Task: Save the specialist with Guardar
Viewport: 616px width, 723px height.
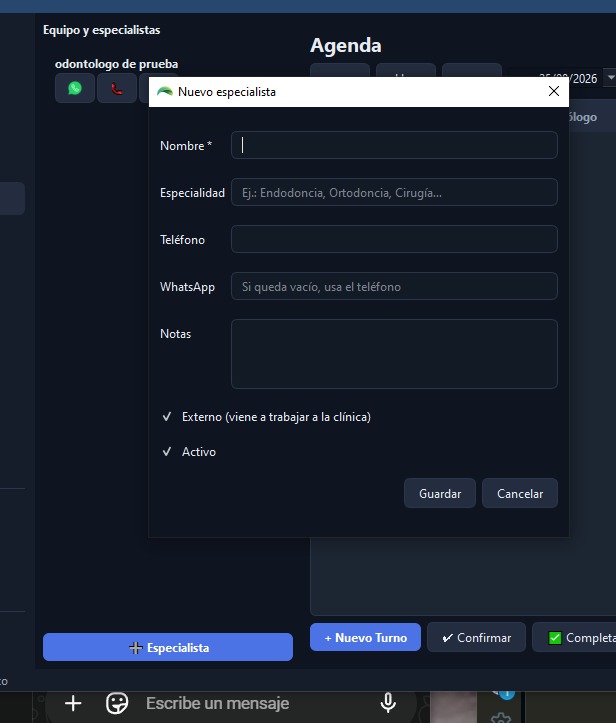Action: pos(440,493)
